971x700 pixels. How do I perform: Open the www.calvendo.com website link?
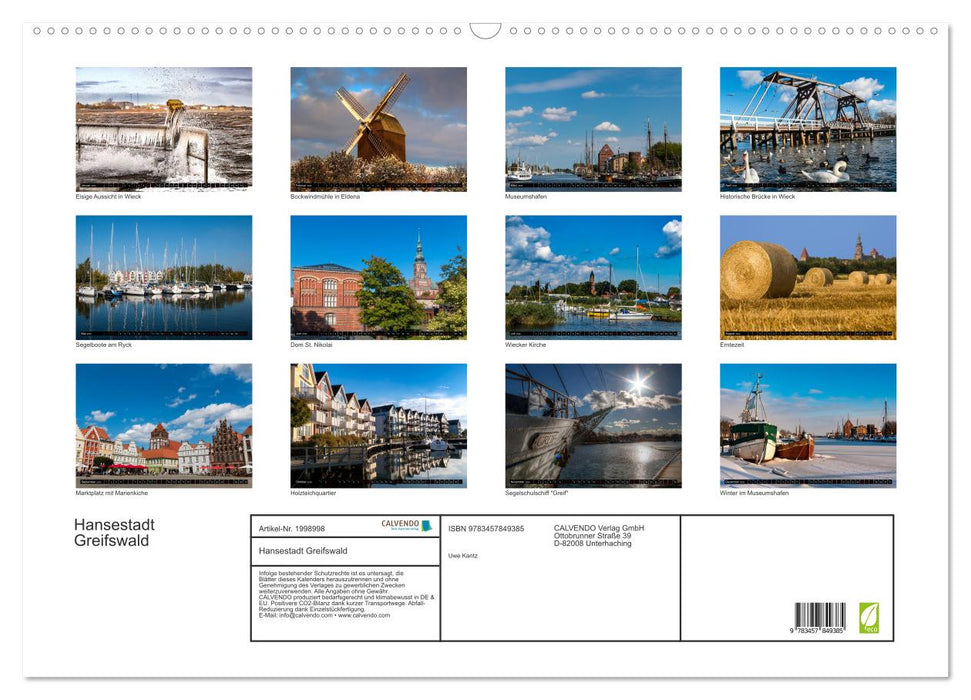pos(365,617)
